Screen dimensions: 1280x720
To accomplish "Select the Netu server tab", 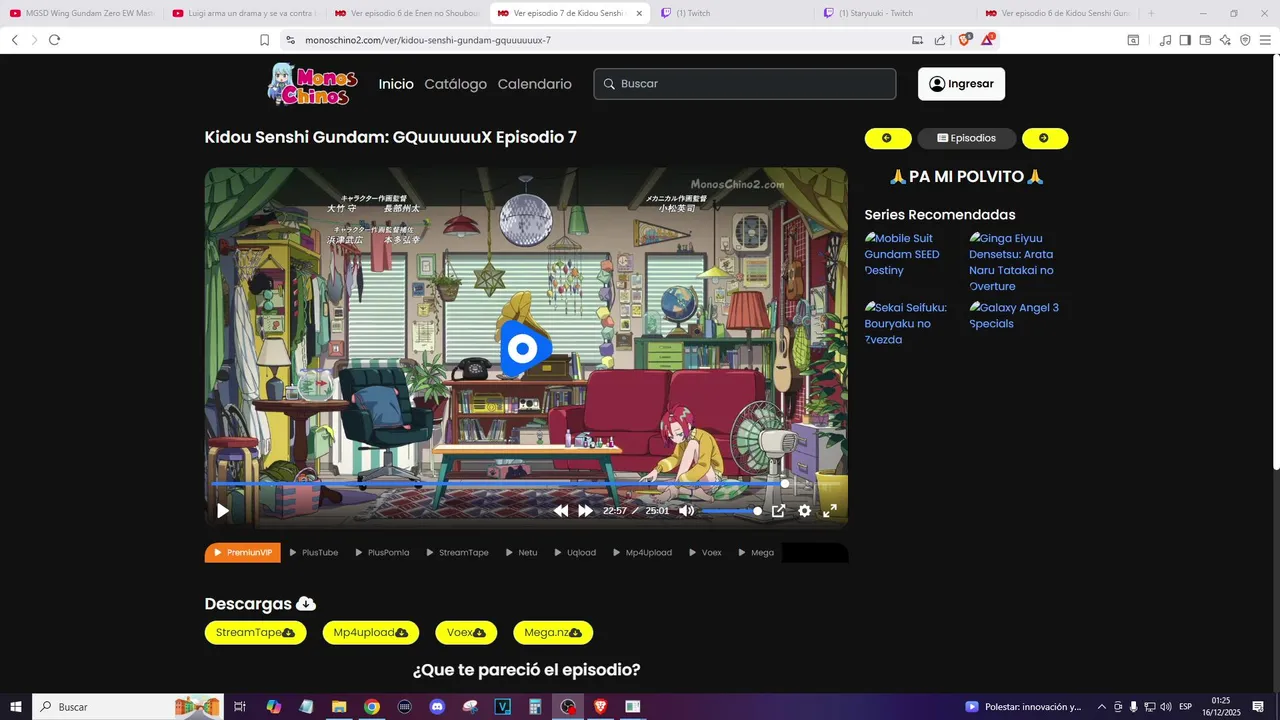I will (x=521, y=552).
